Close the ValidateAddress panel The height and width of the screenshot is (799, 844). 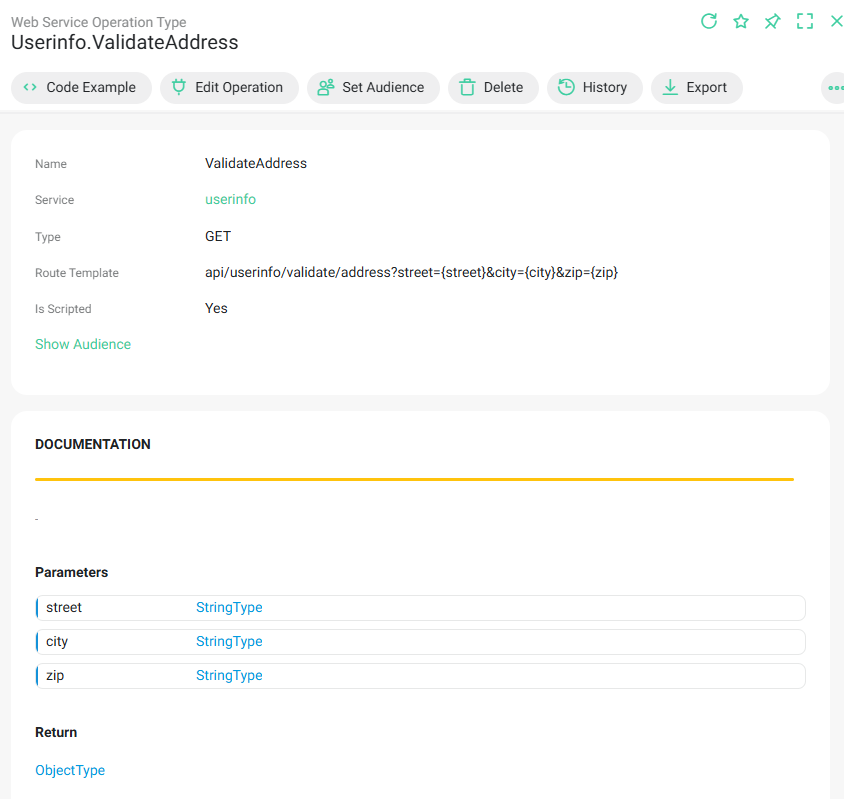tap(836, 21)
